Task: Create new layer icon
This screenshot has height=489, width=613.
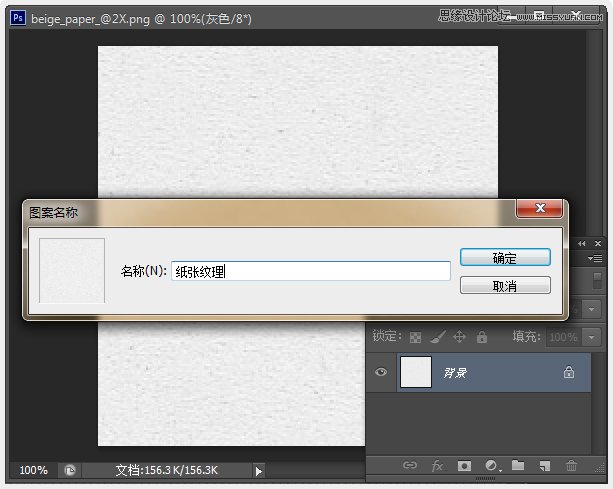Action: [x=545, y=466]
